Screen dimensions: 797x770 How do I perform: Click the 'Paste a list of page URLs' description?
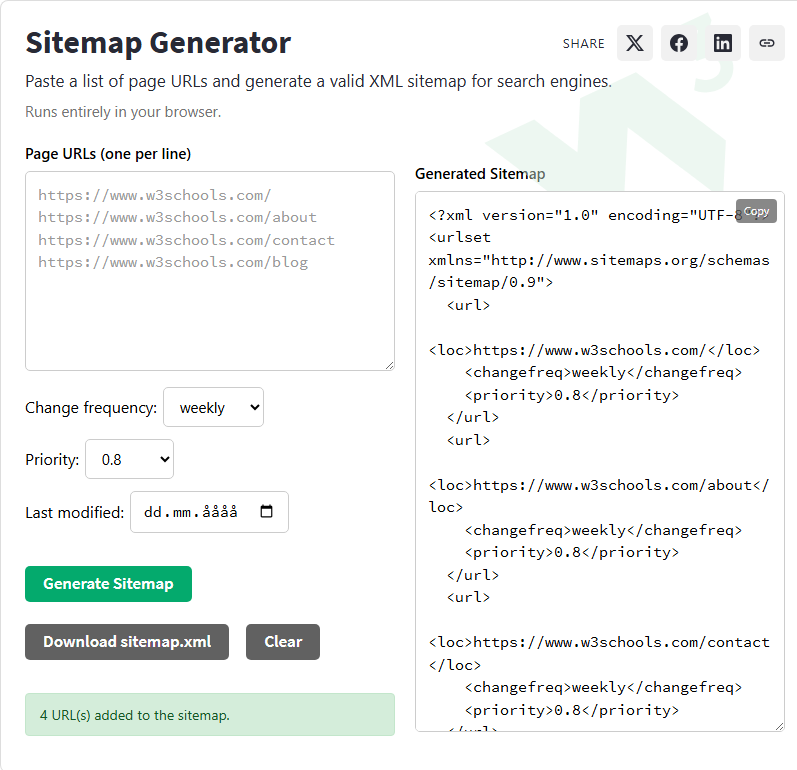click(319, 81)
